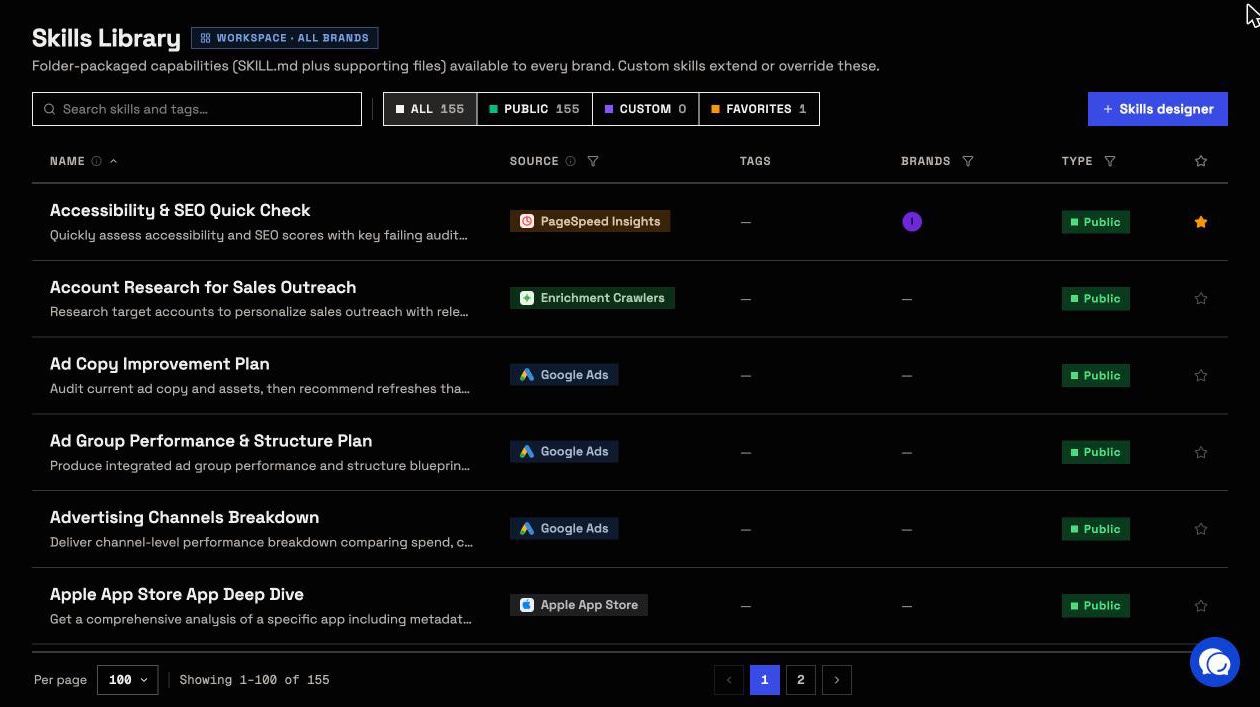Open the Type column filter icon
The height and width of the screenshot is (707, 1260).
tap(1110, 161)
